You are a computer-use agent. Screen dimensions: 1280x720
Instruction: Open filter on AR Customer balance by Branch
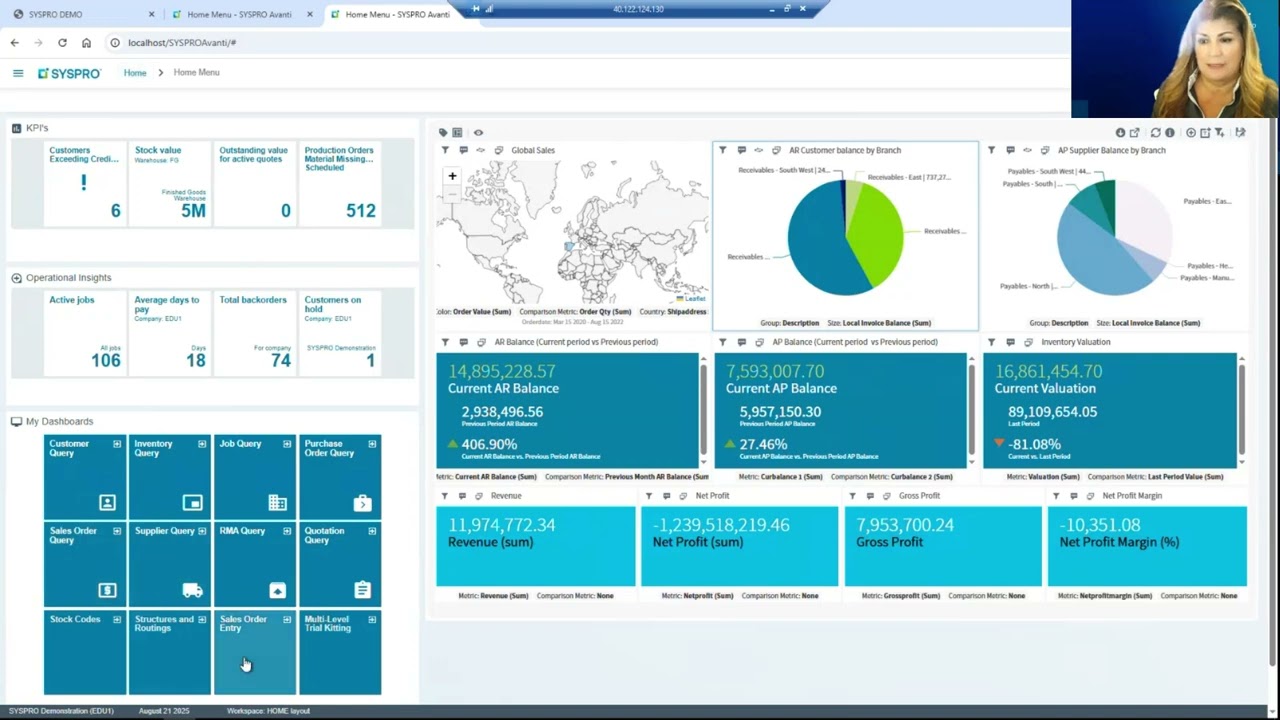pyautogui.click(x=723, y=150)
